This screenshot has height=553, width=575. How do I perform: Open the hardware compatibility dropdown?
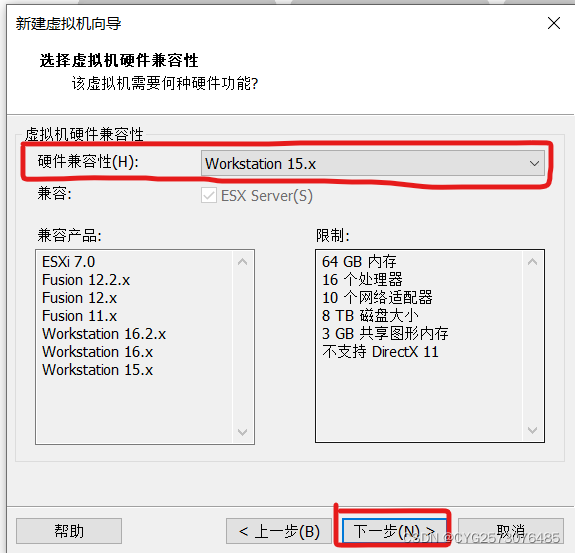pyautogui.click(x=373, y=163)
